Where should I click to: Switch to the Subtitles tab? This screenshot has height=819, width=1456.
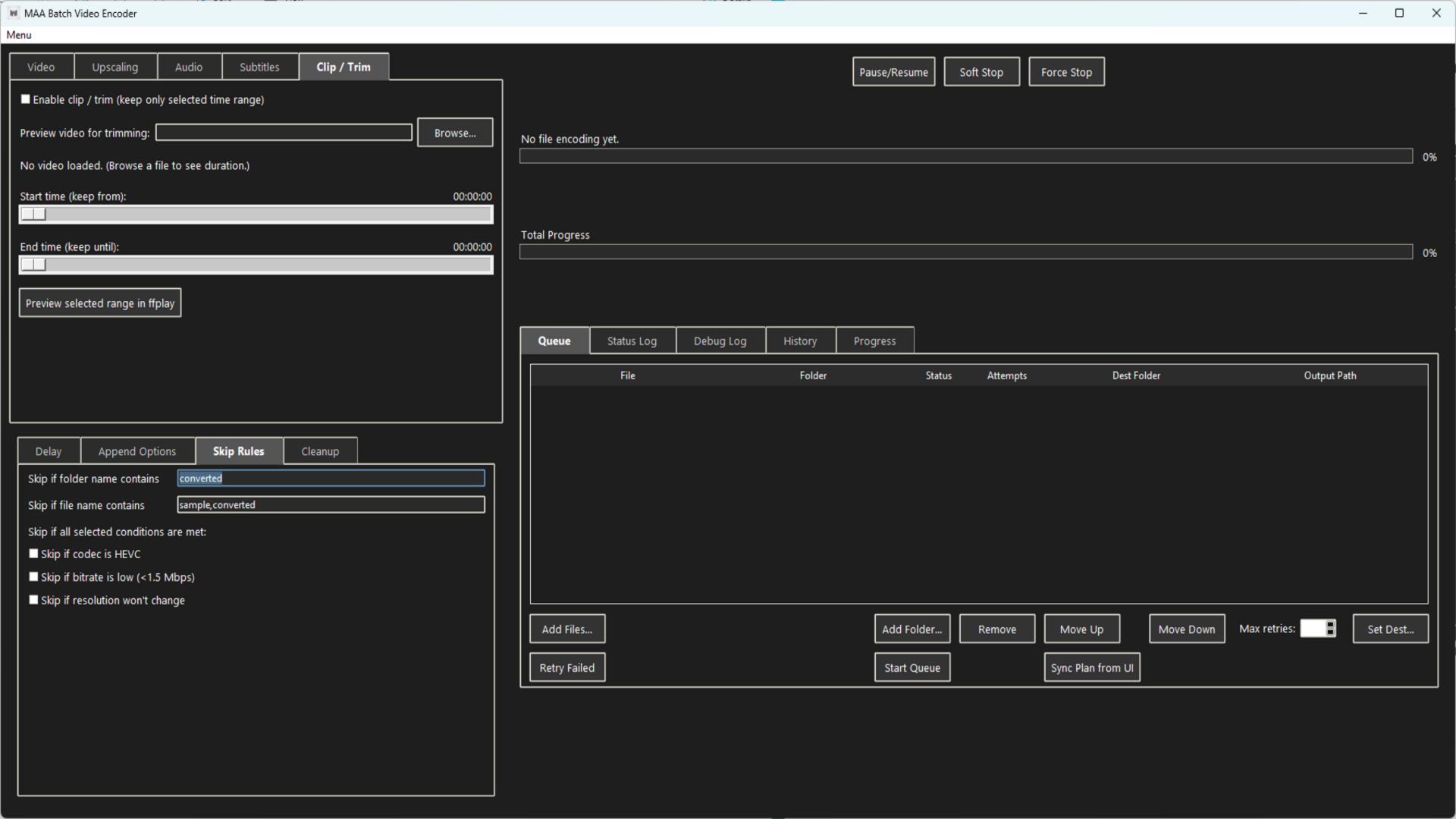point(259,67)
